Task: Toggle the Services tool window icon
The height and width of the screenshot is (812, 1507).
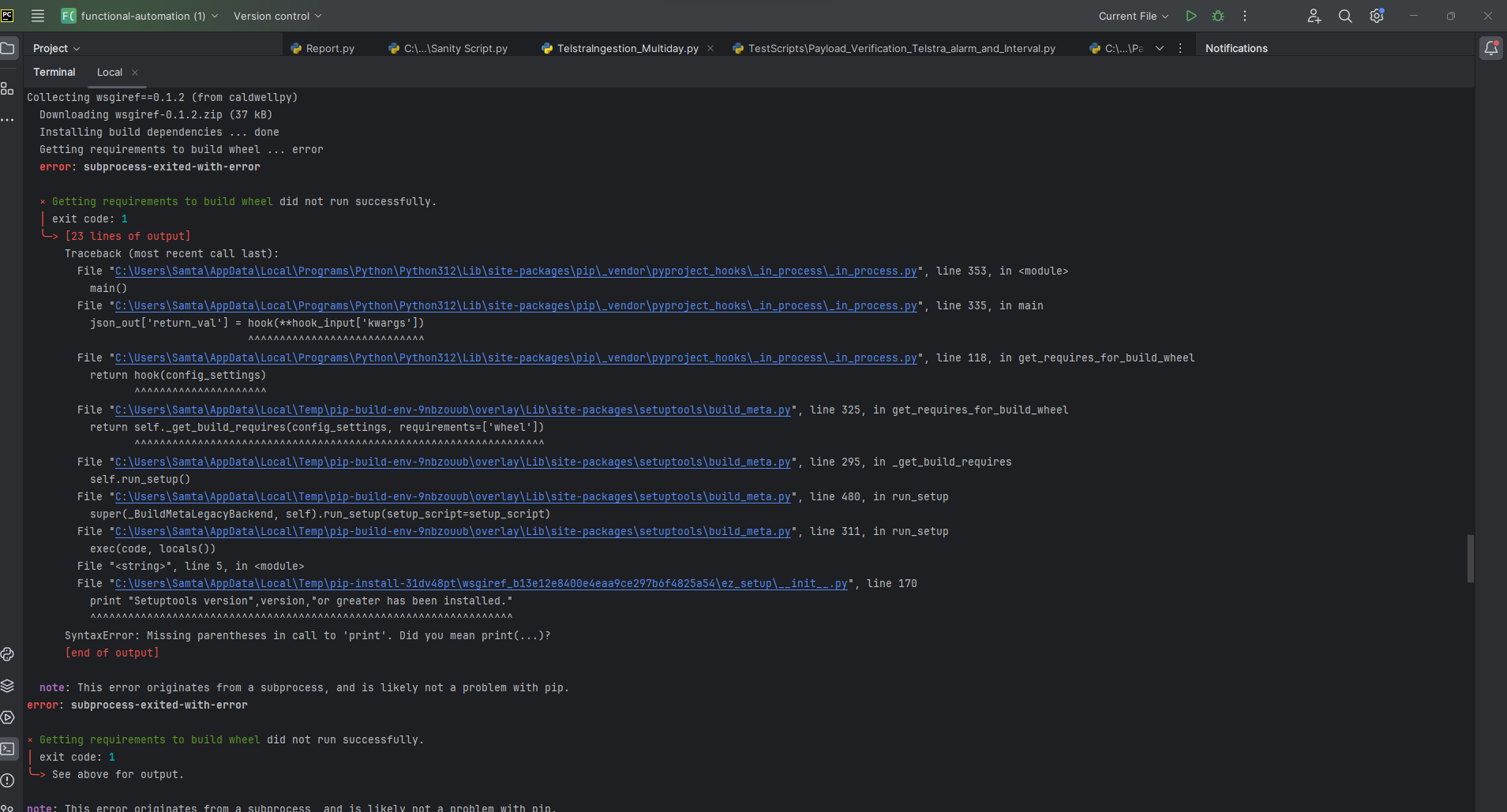Action: coord(8,717)
